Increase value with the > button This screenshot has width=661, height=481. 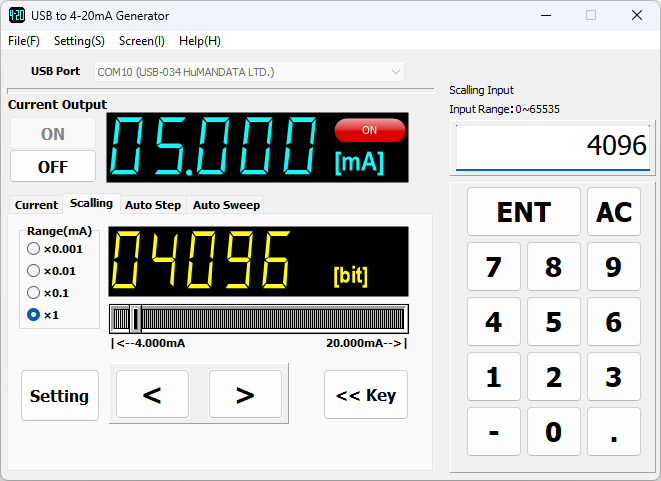245,394
